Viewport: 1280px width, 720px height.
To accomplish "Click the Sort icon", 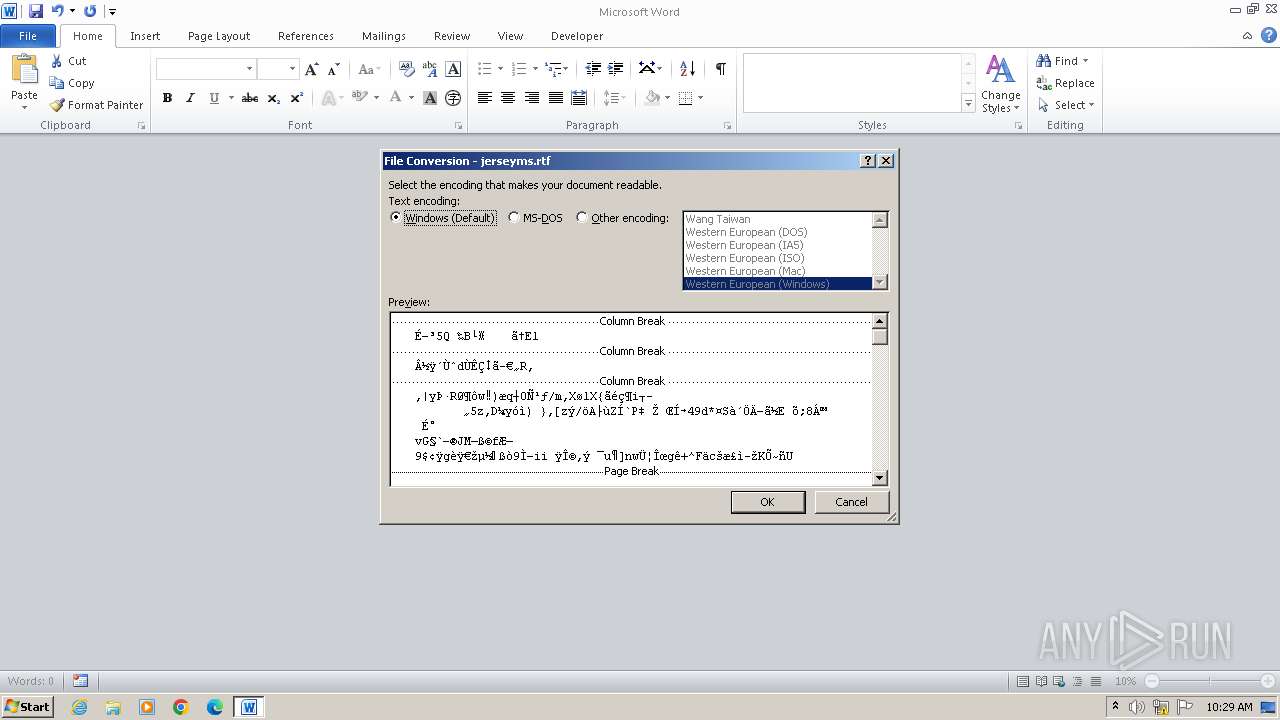I will (687, 69).
